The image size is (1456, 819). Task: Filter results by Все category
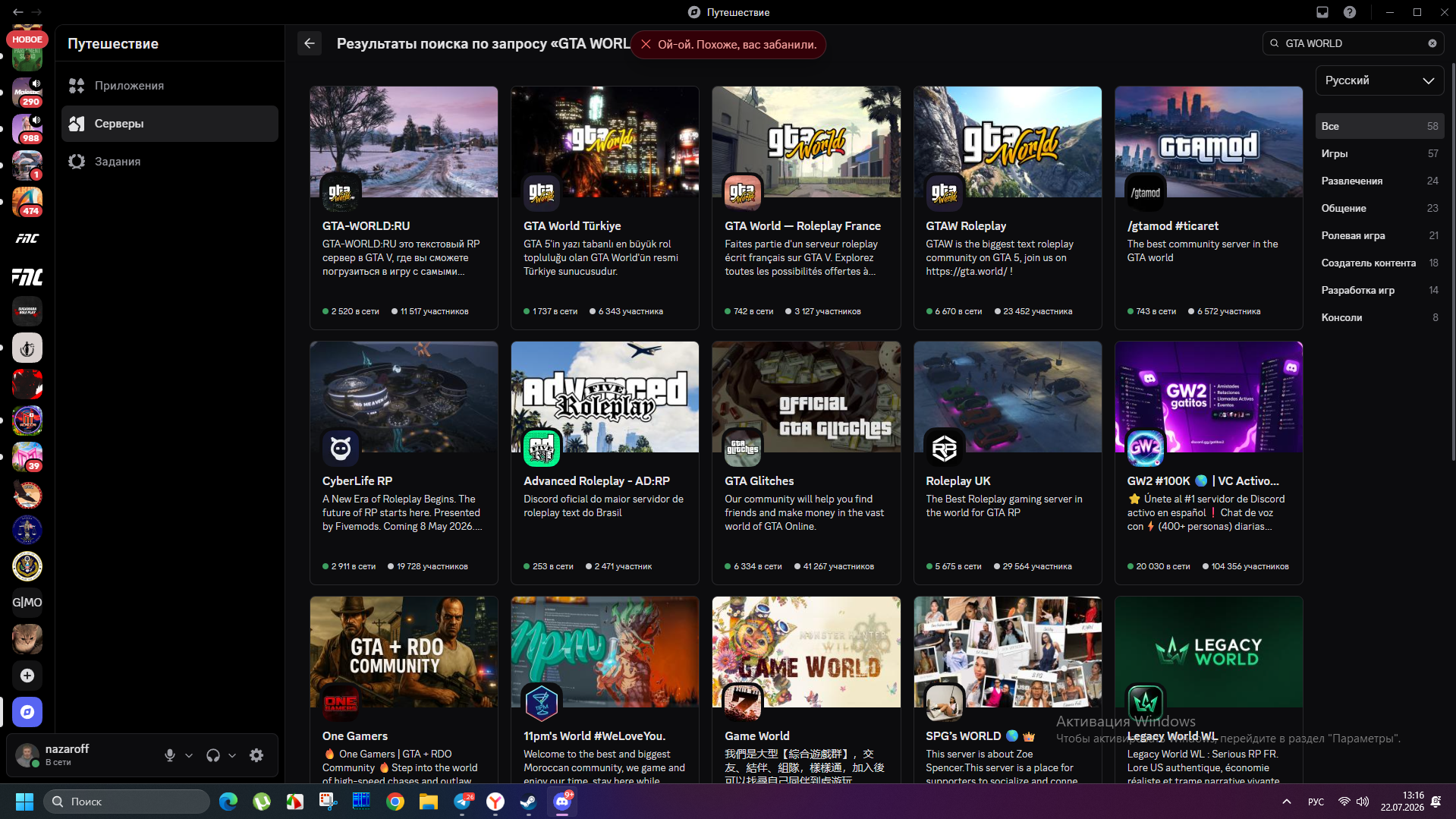1379,126
